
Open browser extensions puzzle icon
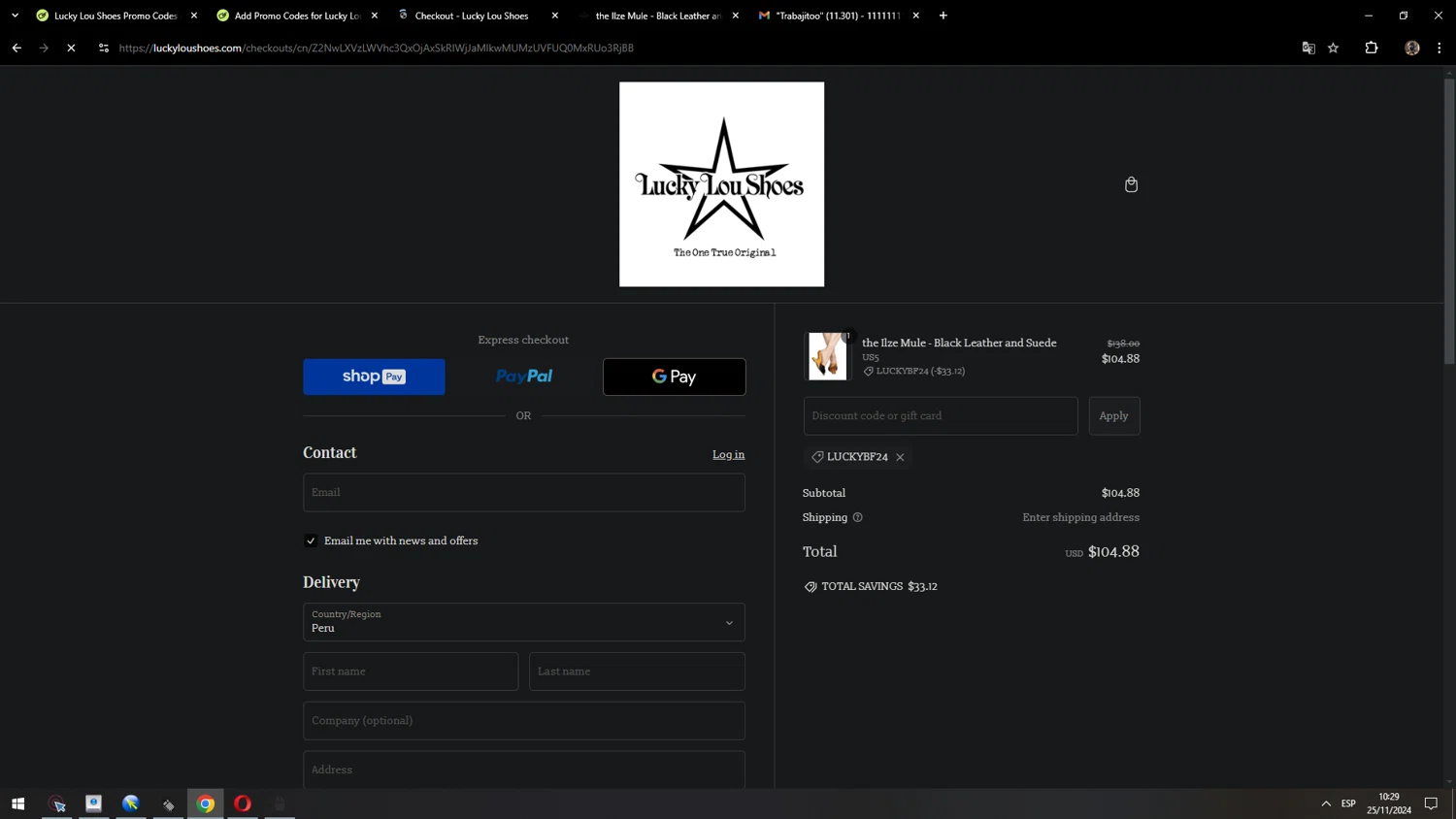(1372, 48)
